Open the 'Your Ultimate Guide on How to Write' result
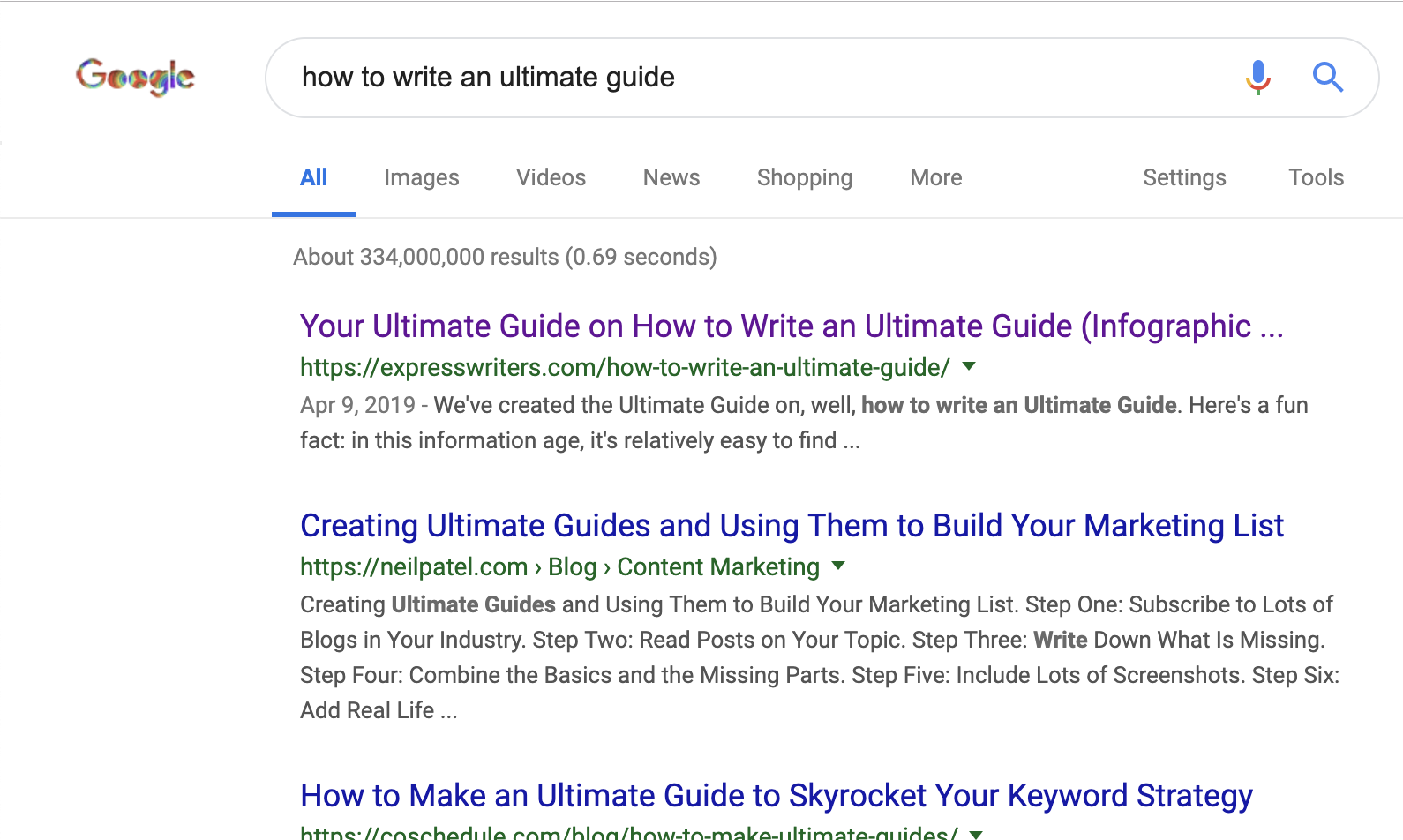Viewport: 1403px width, 840px height. point(792,326)
